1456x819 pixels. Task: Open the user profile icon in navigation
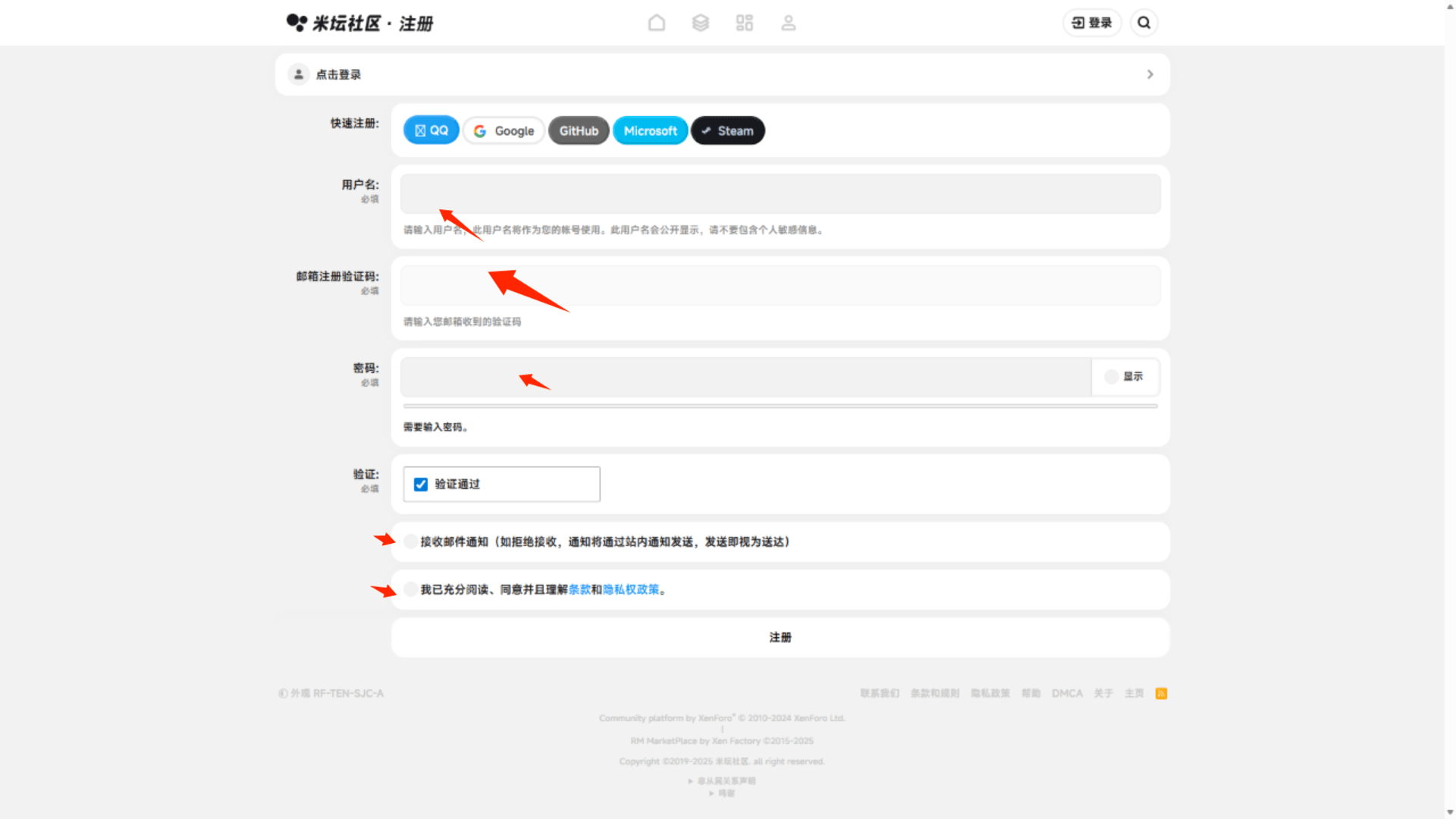pyautogui.click(x=789, y=23)
